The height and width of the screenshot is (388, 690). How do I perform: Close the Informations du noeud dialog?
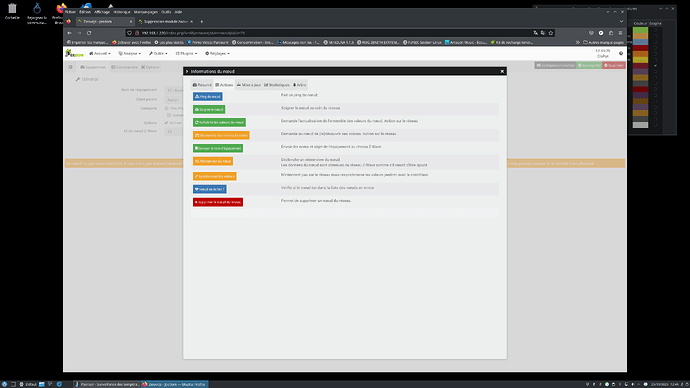(x=502, y=71)
